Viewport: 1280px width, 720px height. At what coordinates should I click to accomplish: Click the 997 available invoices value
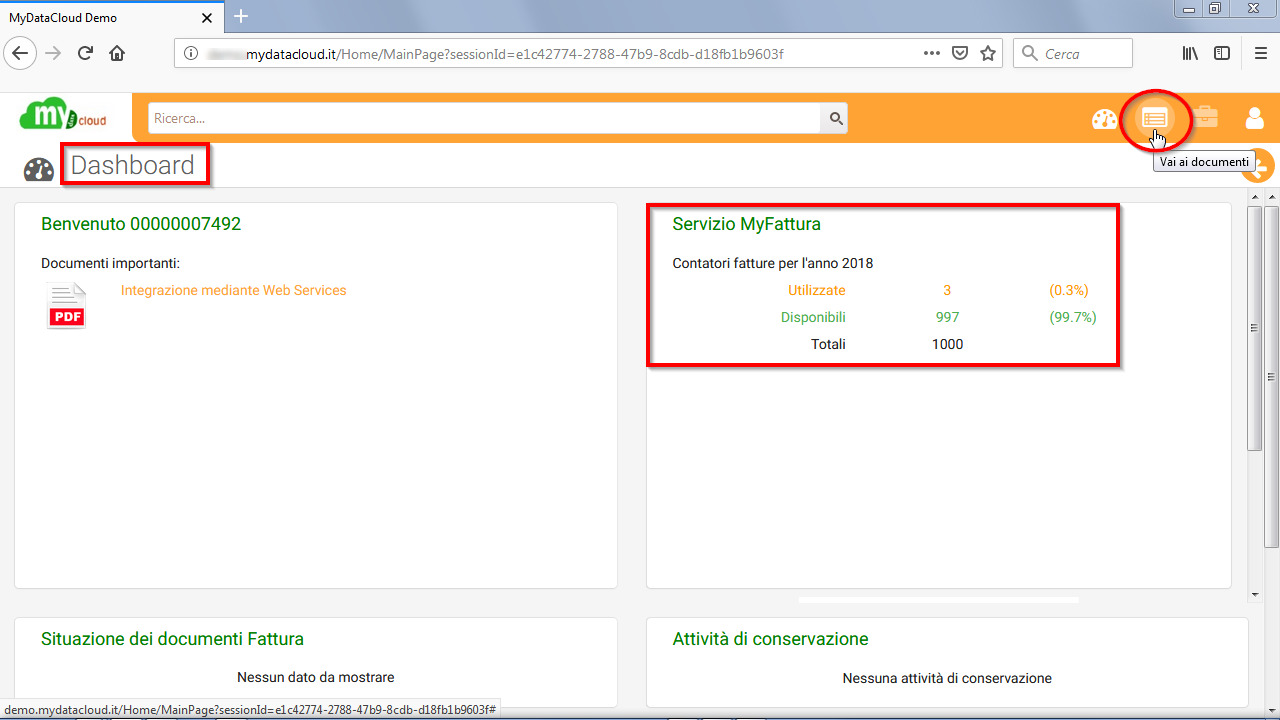pyautogui.click(x=947, y=317)
